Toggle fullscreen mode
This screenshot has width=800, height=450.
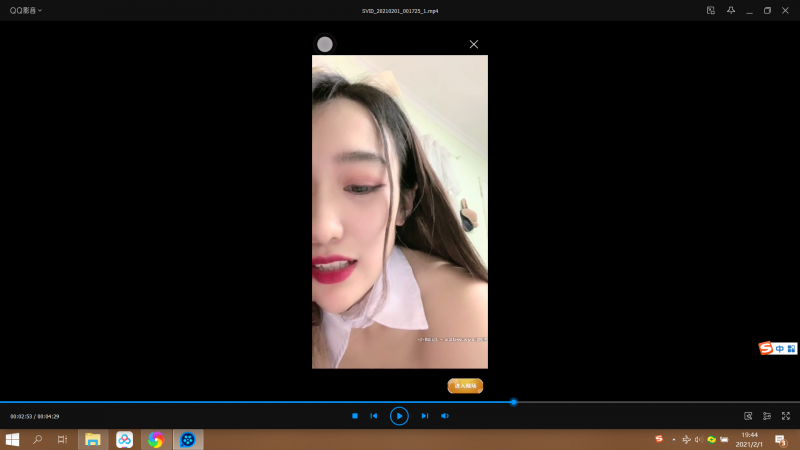(x=786, y=416)
